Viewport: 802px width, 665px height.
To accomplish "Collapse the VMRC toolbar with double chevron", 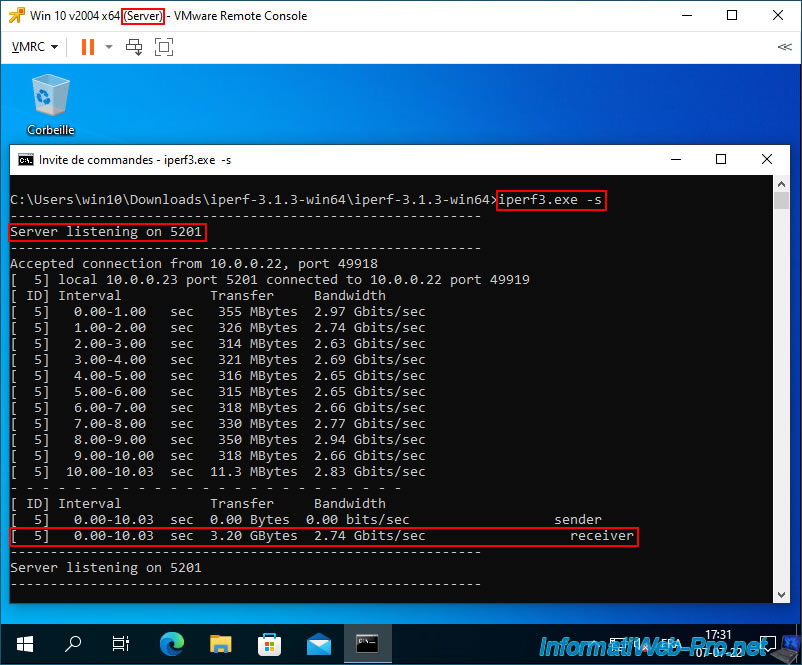I will tap(784, 47).
